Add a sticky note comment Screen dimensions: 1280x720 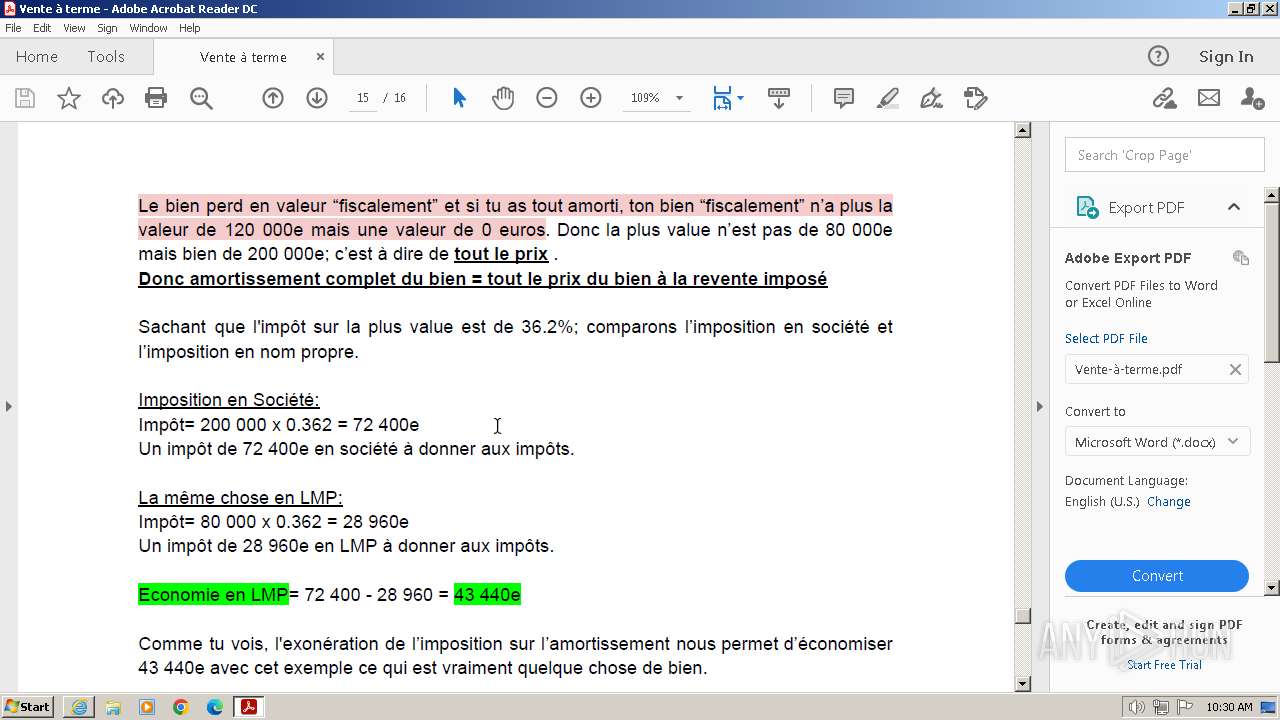844,98
